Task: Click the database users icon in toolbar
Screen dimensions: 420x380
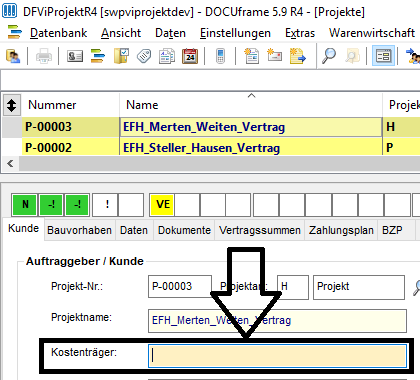Action: (x=13, y=56)
